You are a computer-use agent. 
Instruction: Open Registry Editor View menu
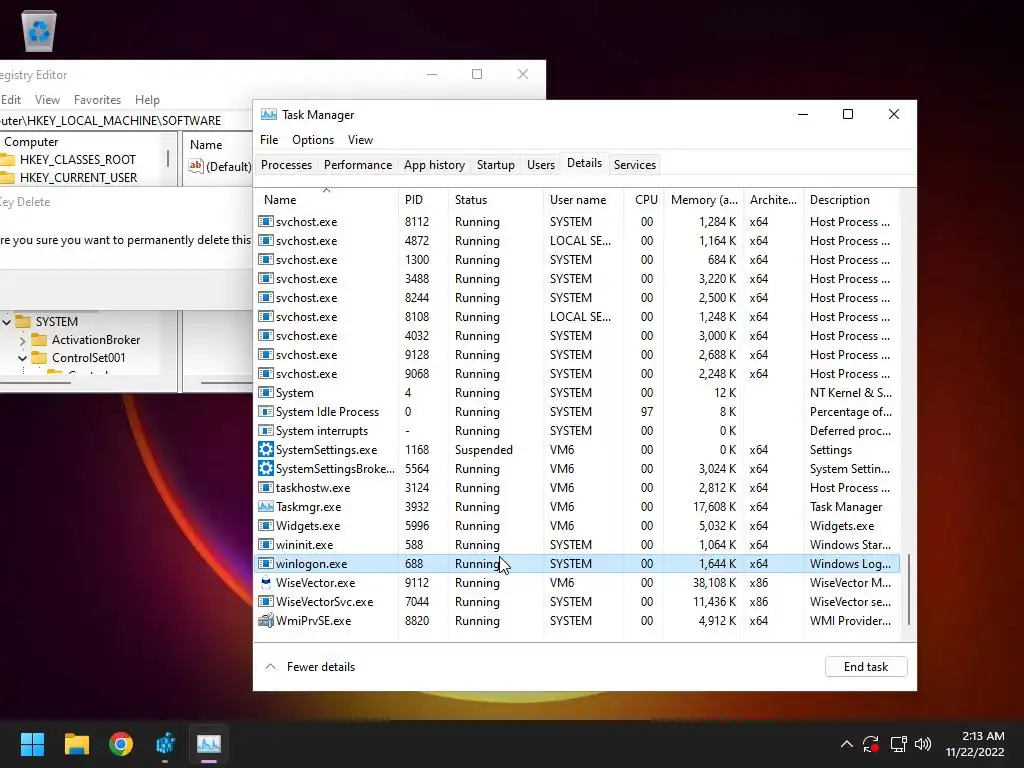point(47,100)
